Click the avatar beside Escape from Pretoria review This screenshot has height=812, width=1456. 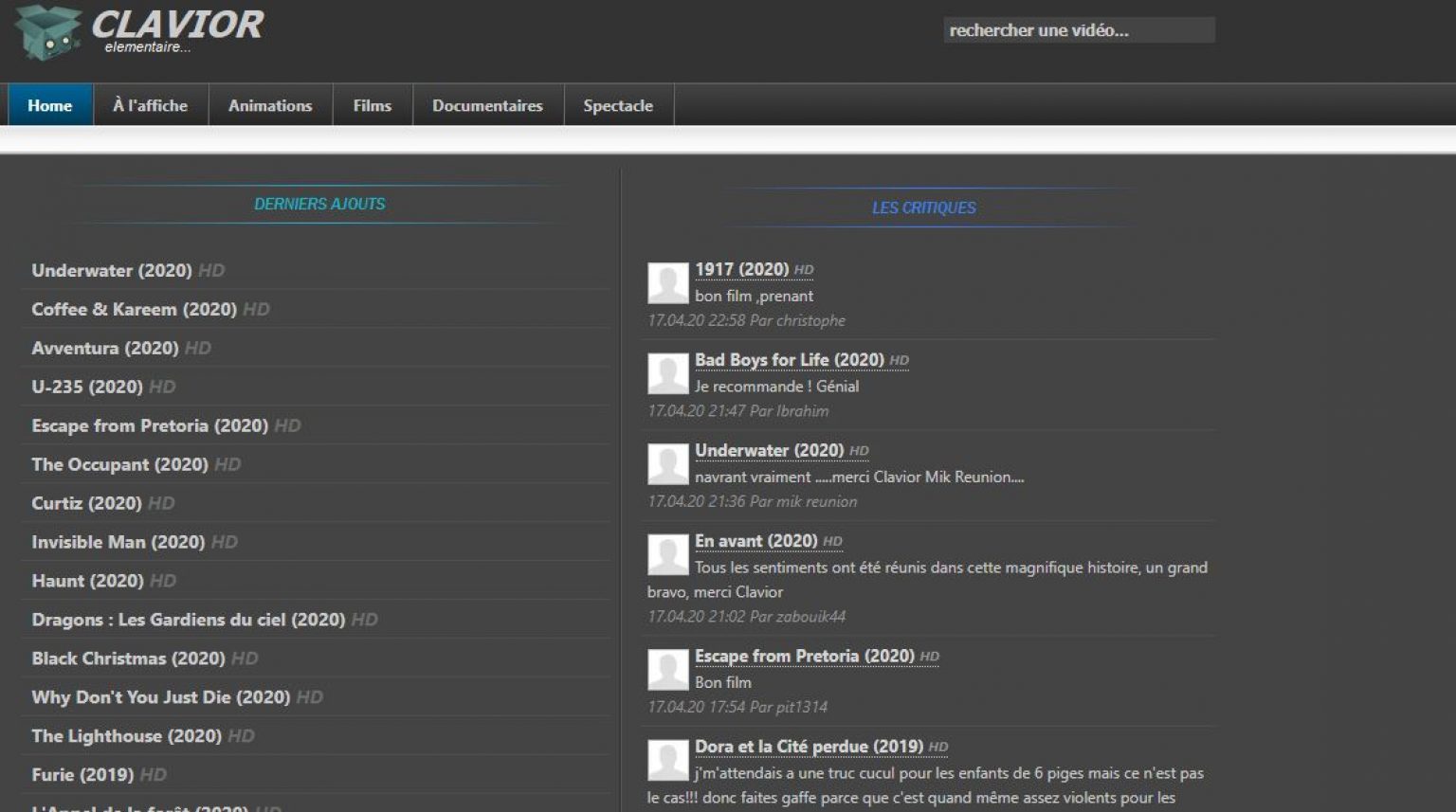click(x=667, y=670)
